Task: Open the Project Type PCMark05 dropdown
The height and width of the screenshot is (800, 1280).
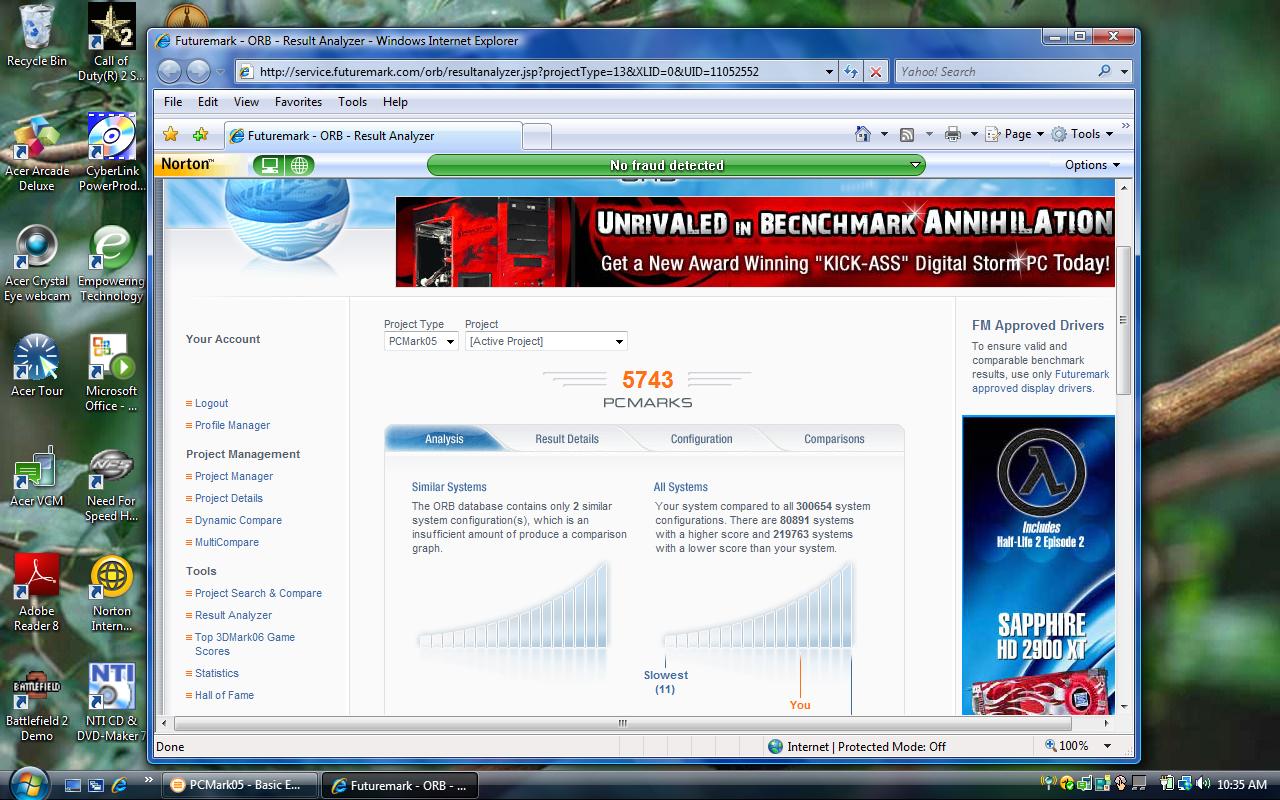Action: point(421,341)
